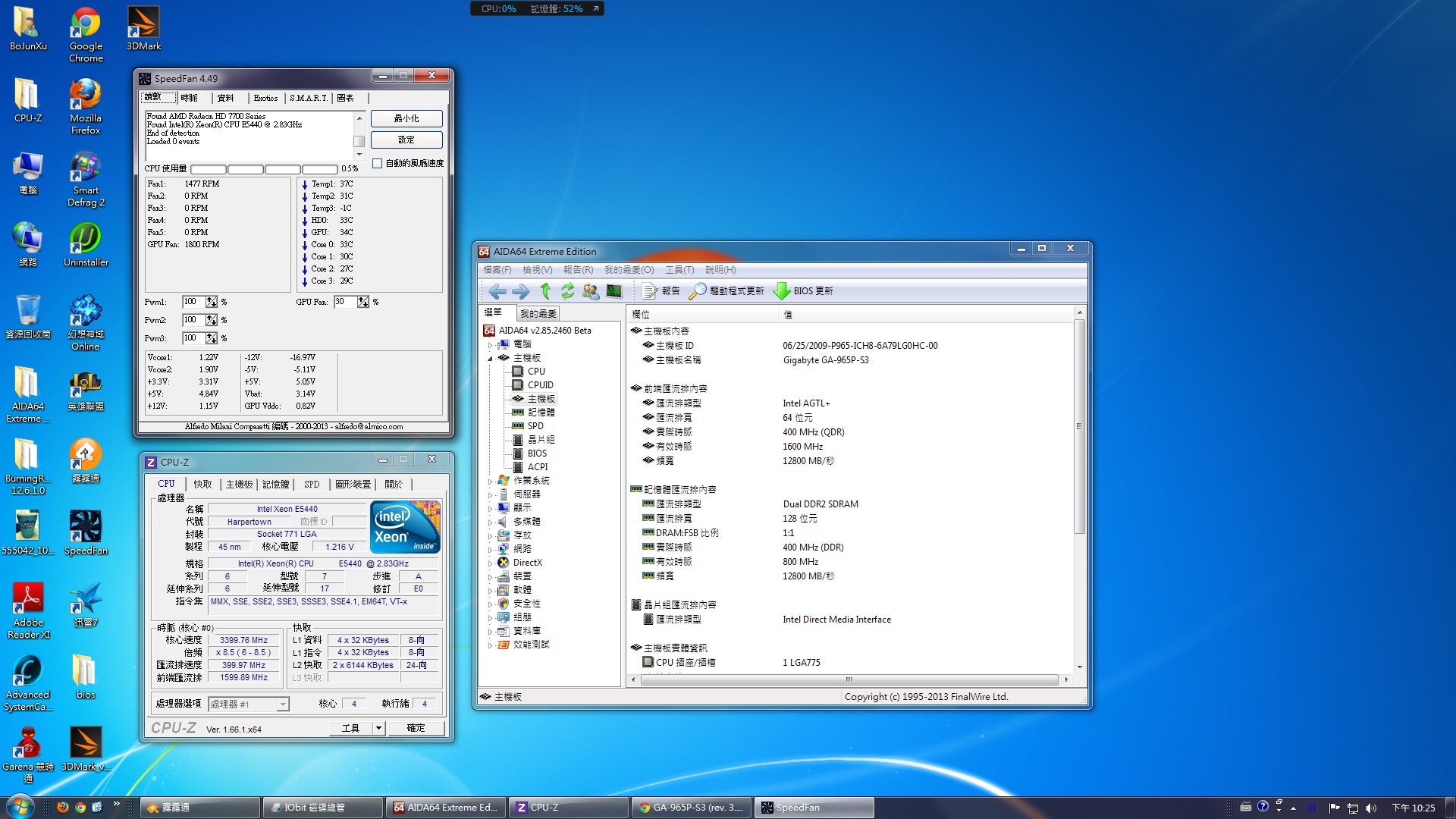
Task: Expand the 作業系統 tree node
Action: [x=490, y=481]
